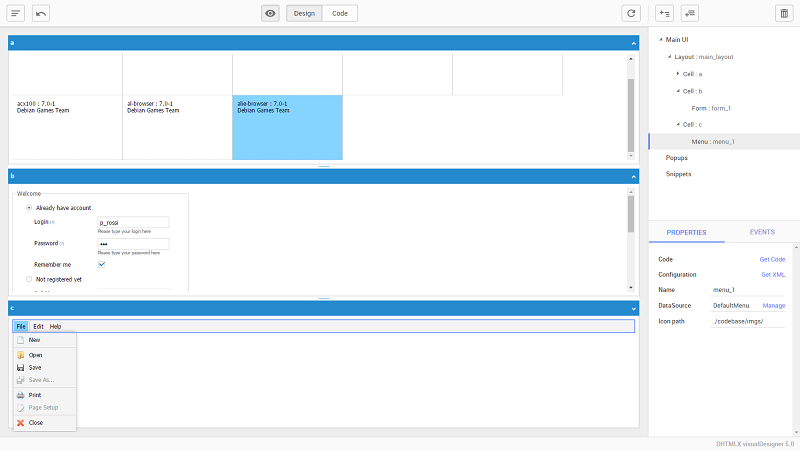Check the Remember me checkbox
The height and width of the screenshot is (451, 800).
[x=102, y=264]
